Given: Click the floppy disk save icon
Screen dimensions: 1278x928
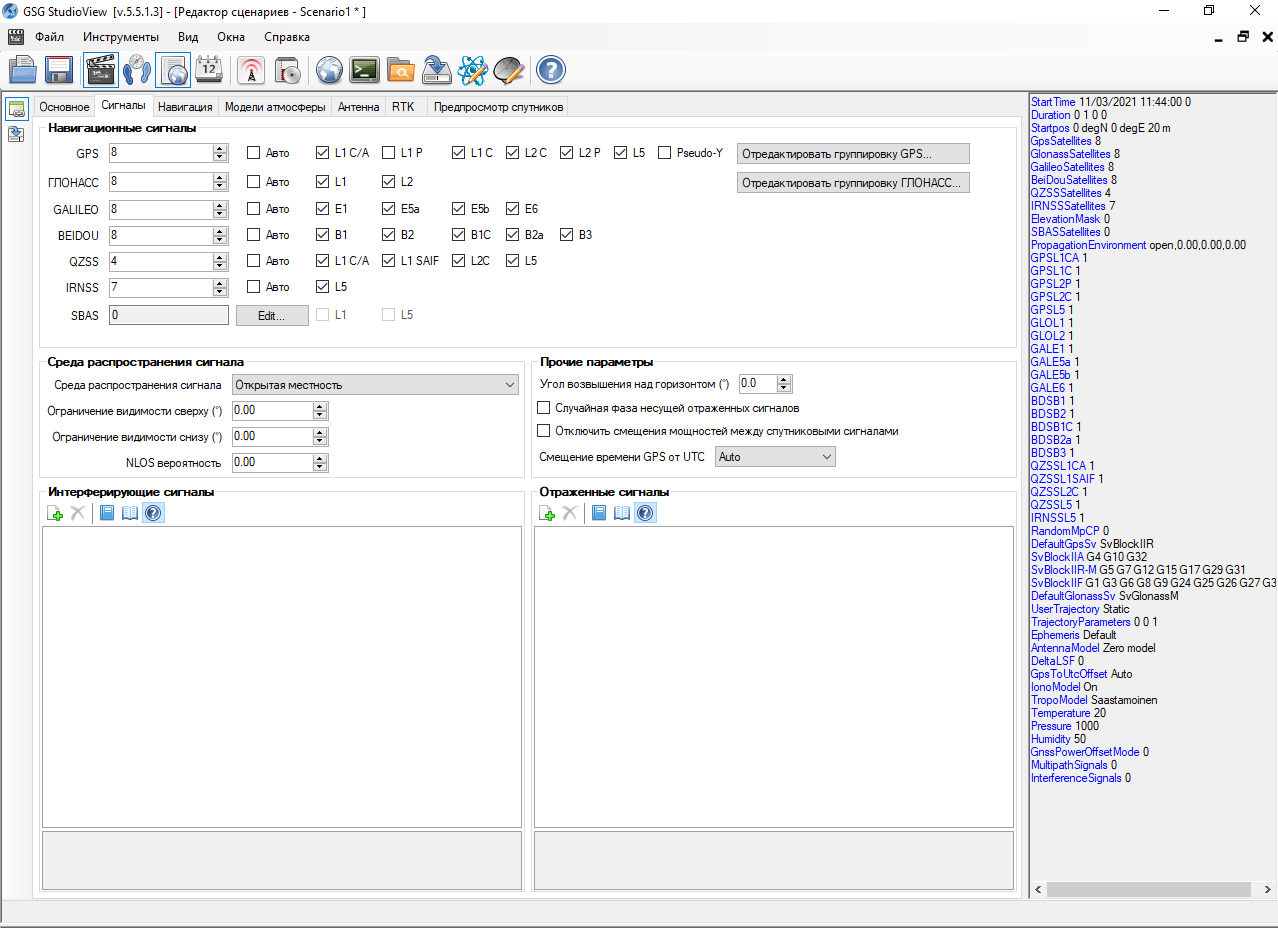Looking at the screenshot, I should (x=60, y=70).
